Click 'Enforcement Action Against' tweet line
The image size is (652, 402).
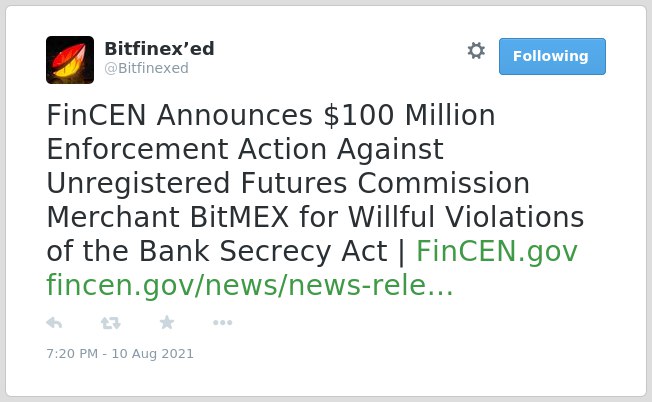point(245,149)
